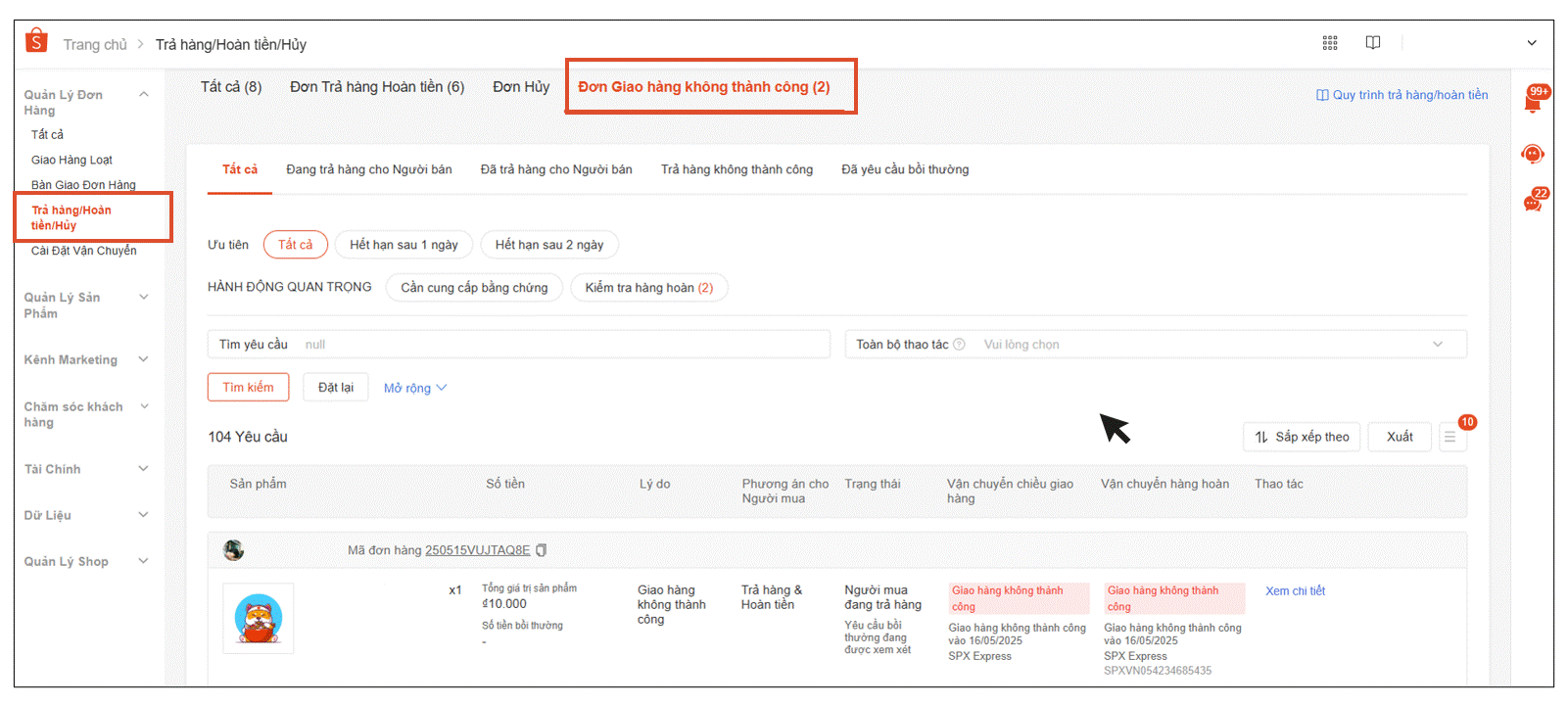The image size is (1568, 705).
Task: Expand Mở rộng search options
Action: (415, 388)
